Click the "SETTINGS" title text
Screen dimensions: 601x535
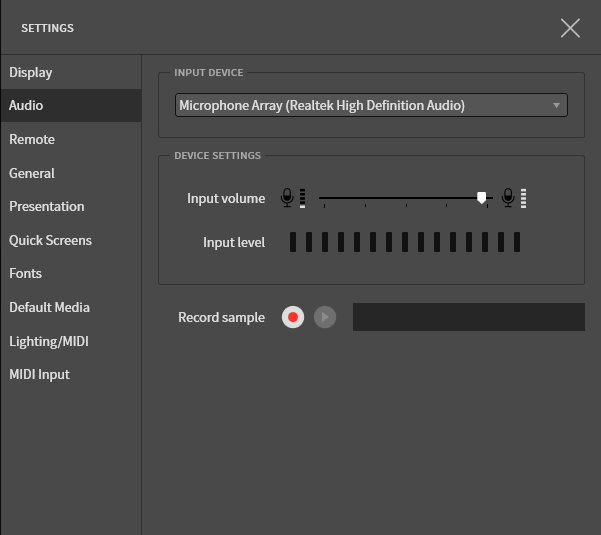48,28
